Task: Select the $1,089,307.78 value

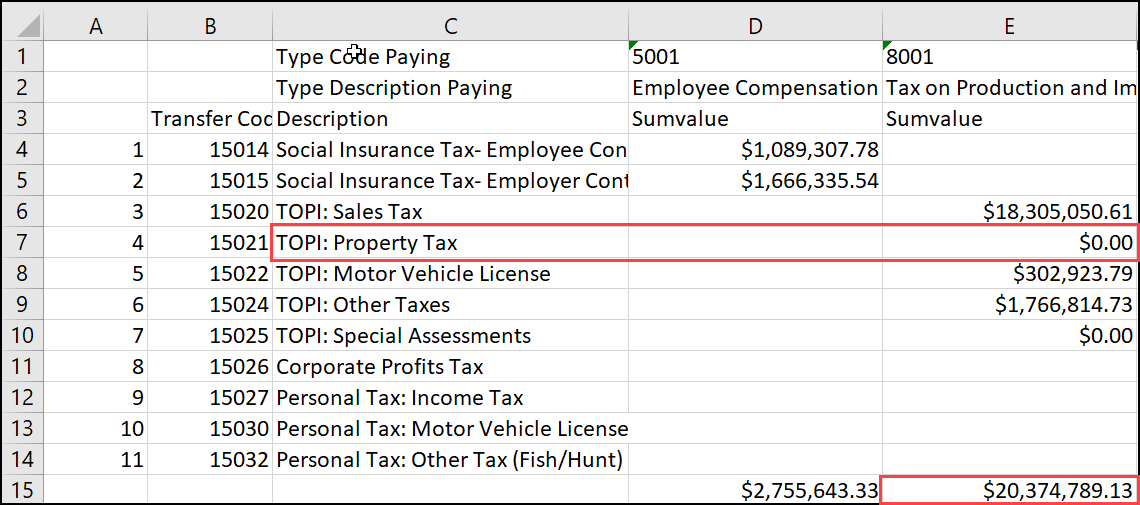Action: [755, 150]
